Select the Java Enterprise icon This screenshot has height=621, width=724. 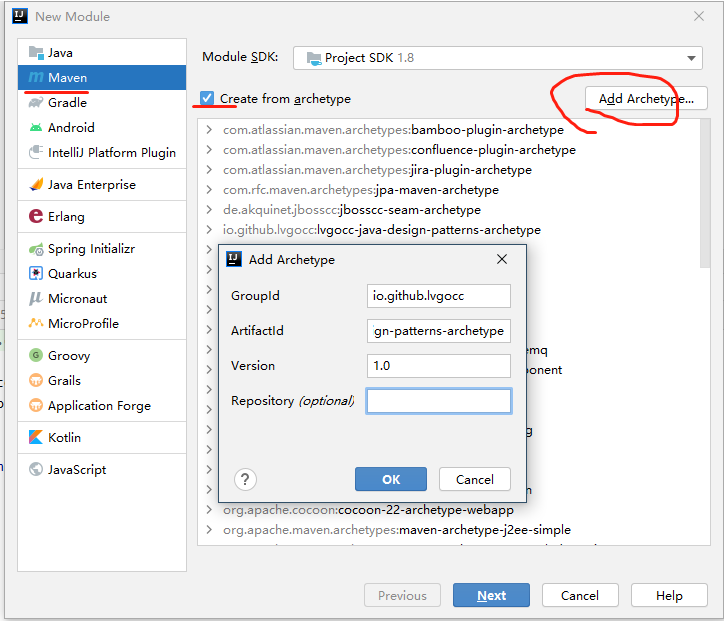36,185
